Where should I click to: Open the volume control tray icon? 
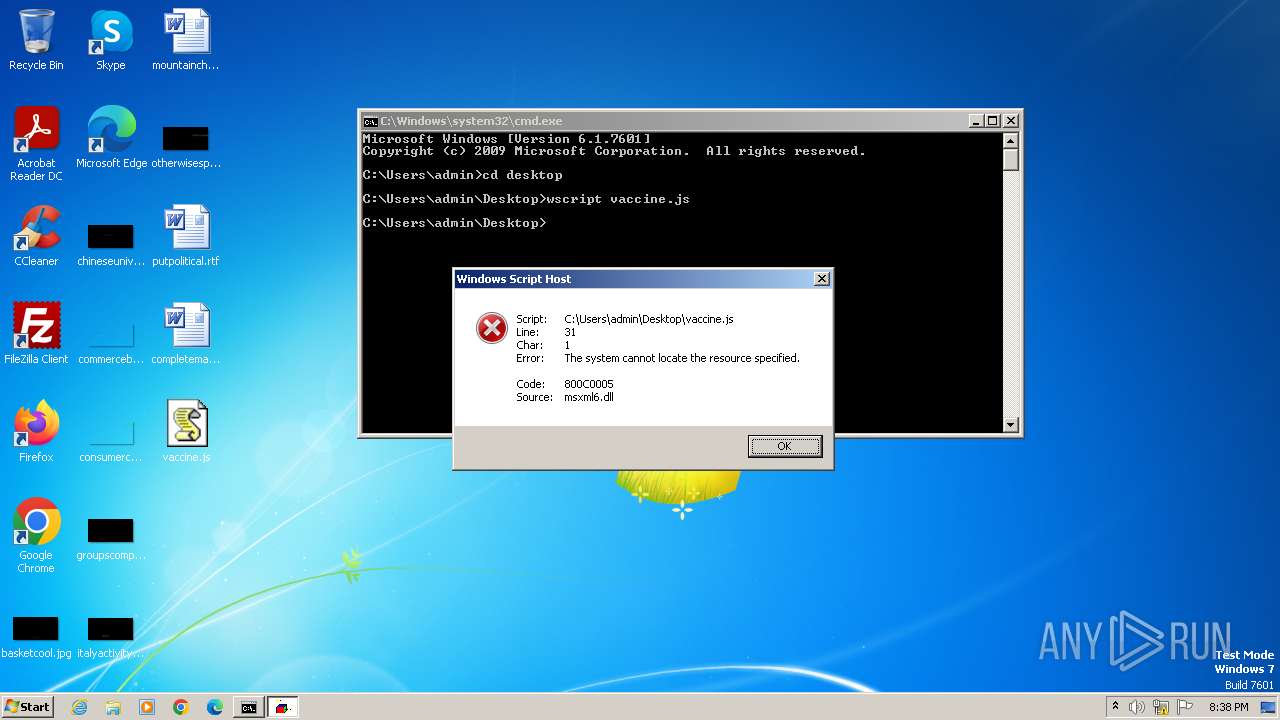(1137, 707)
